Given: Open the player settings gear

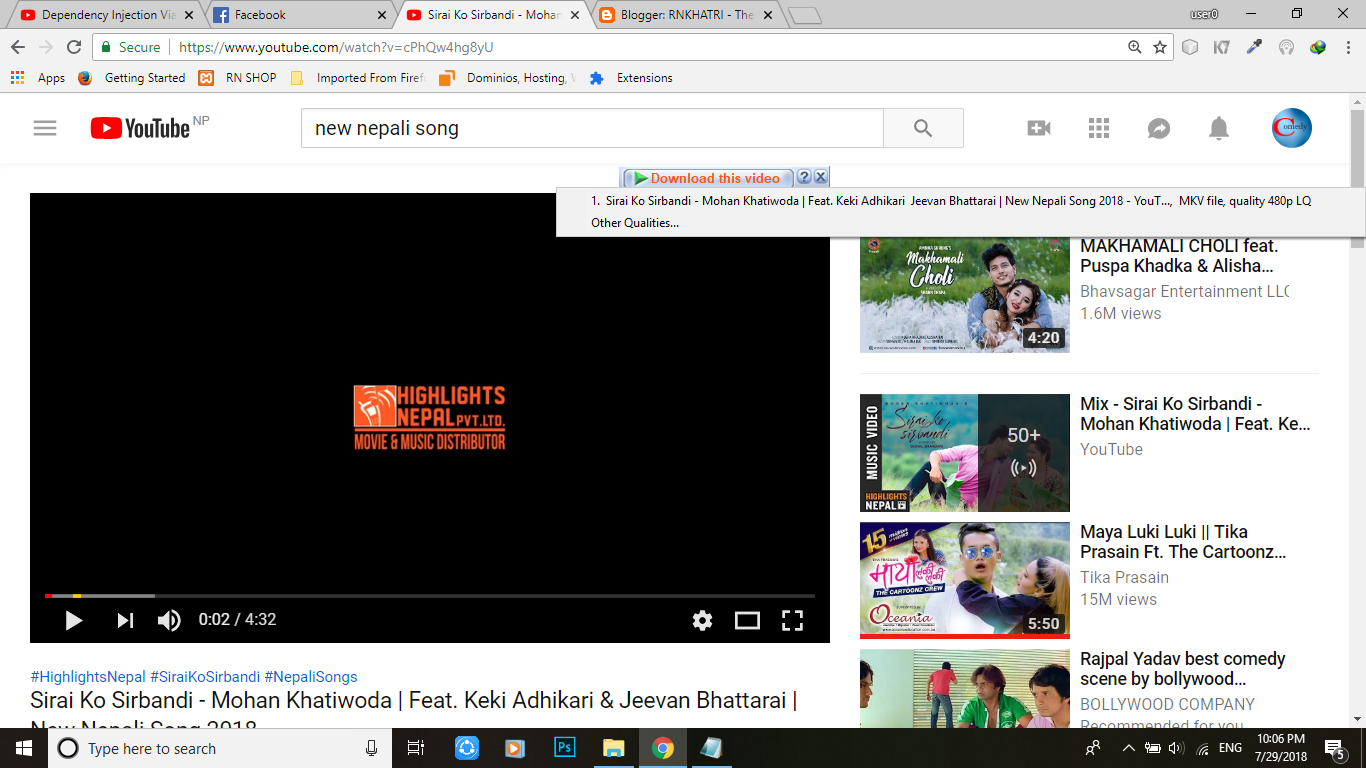Looking at the screenshot, I should pos(703,620).
